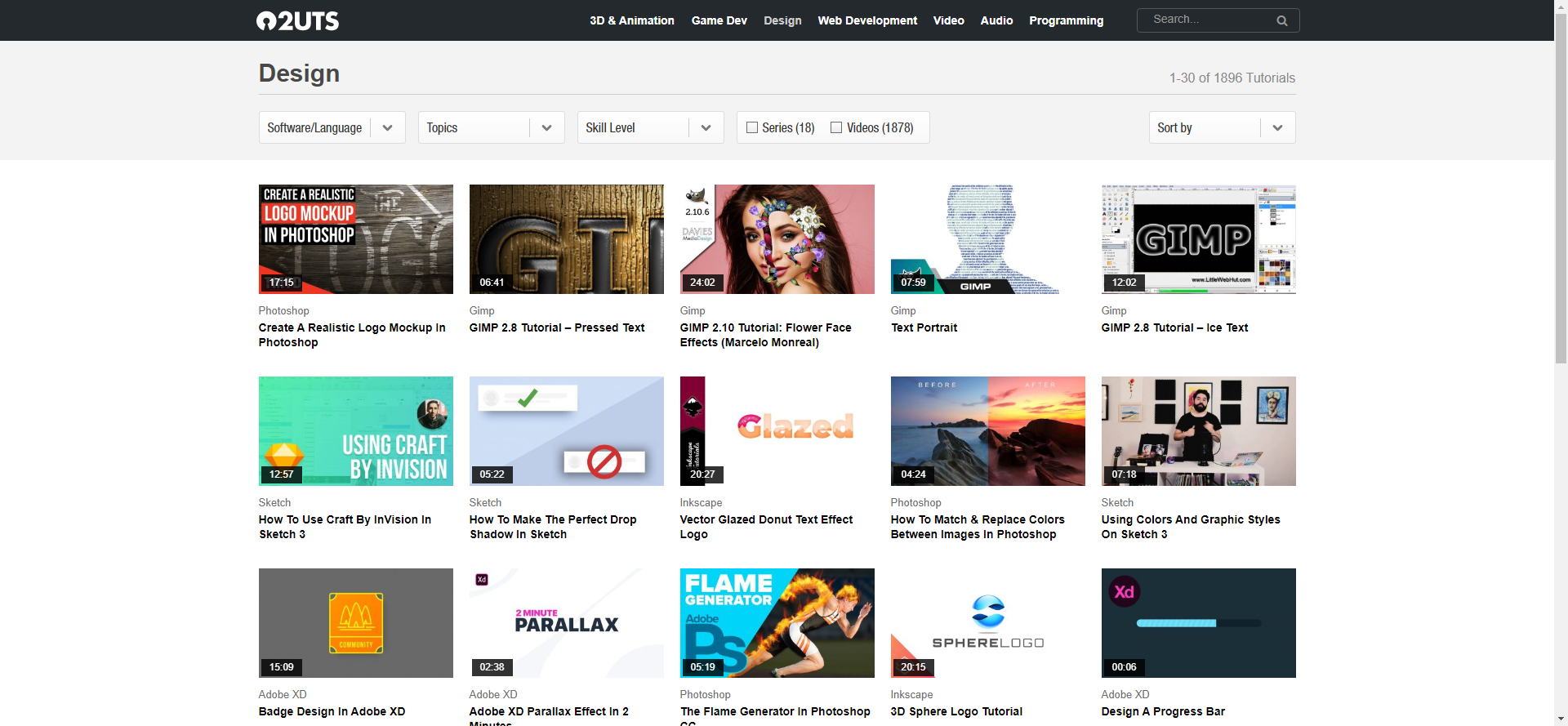Image resolution: width=1568 pixels, height=726 pixels.
Task: Click the 'Text Portrait' title link
Action: (924, 327)
